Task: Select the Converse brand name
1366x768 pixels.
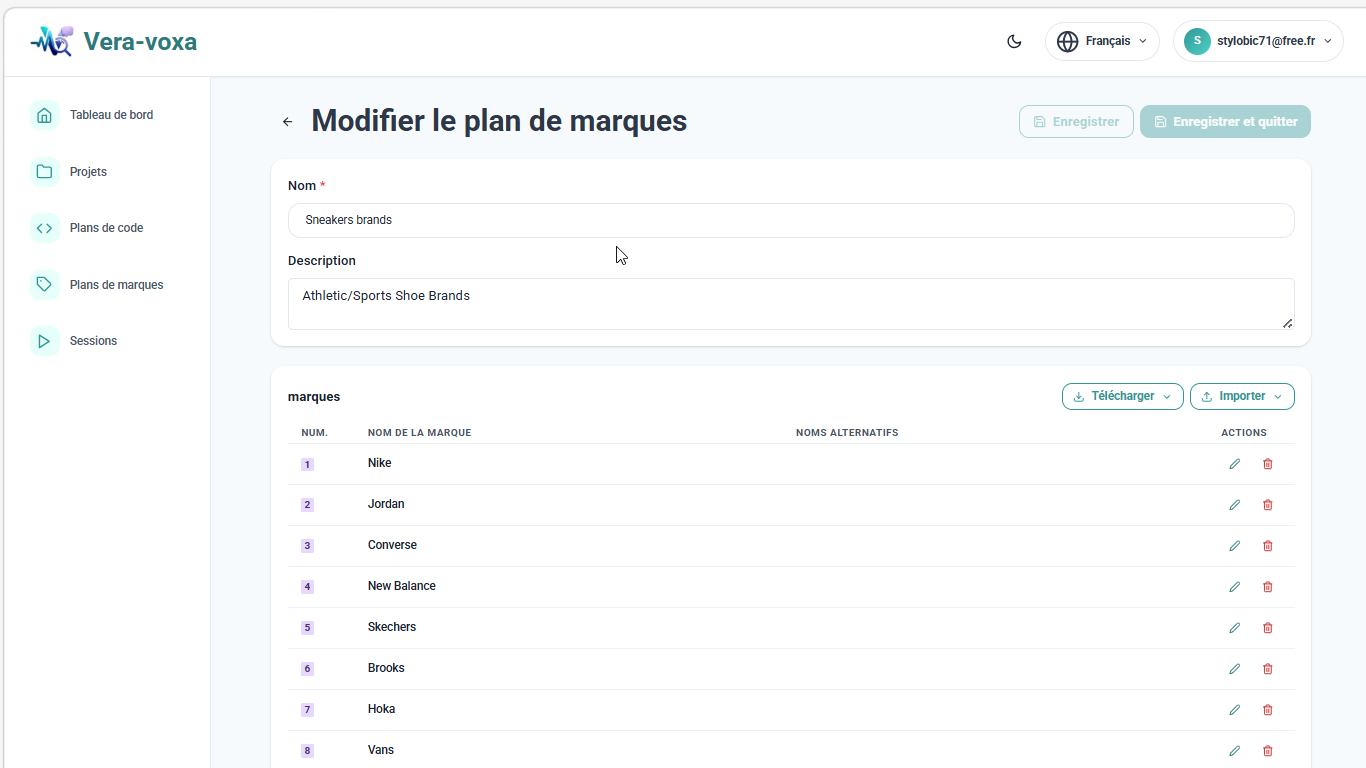Action: point(392,545)
